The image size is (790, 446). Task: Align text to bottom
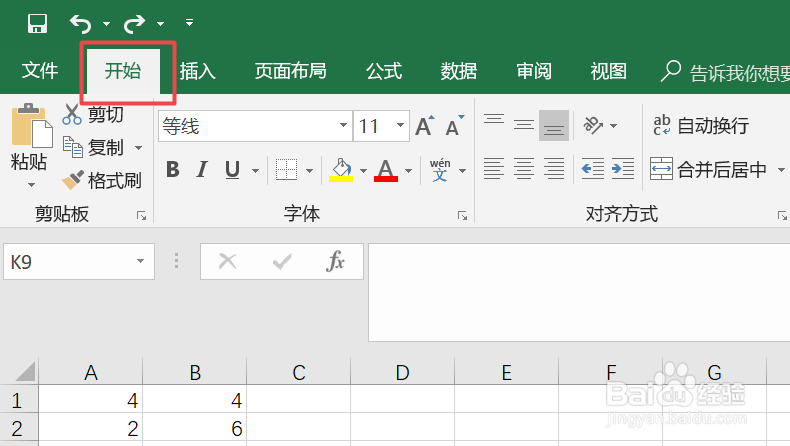click(554, 125)
